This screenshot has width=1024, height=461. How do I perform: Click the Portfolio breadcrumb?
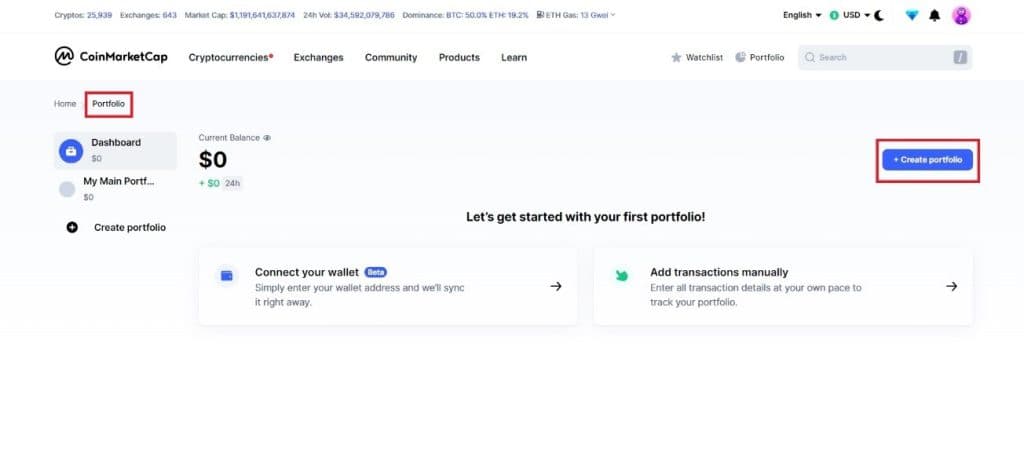pyautogui.click(x=108, y=104)
